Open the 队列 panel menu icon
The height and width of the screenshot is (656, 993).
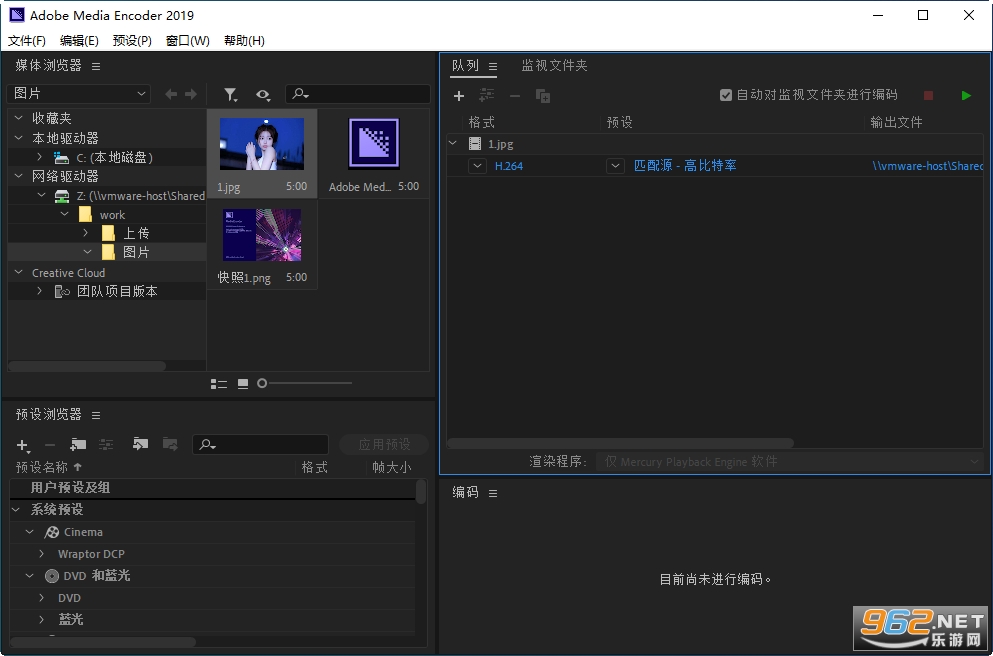point(493,66)
